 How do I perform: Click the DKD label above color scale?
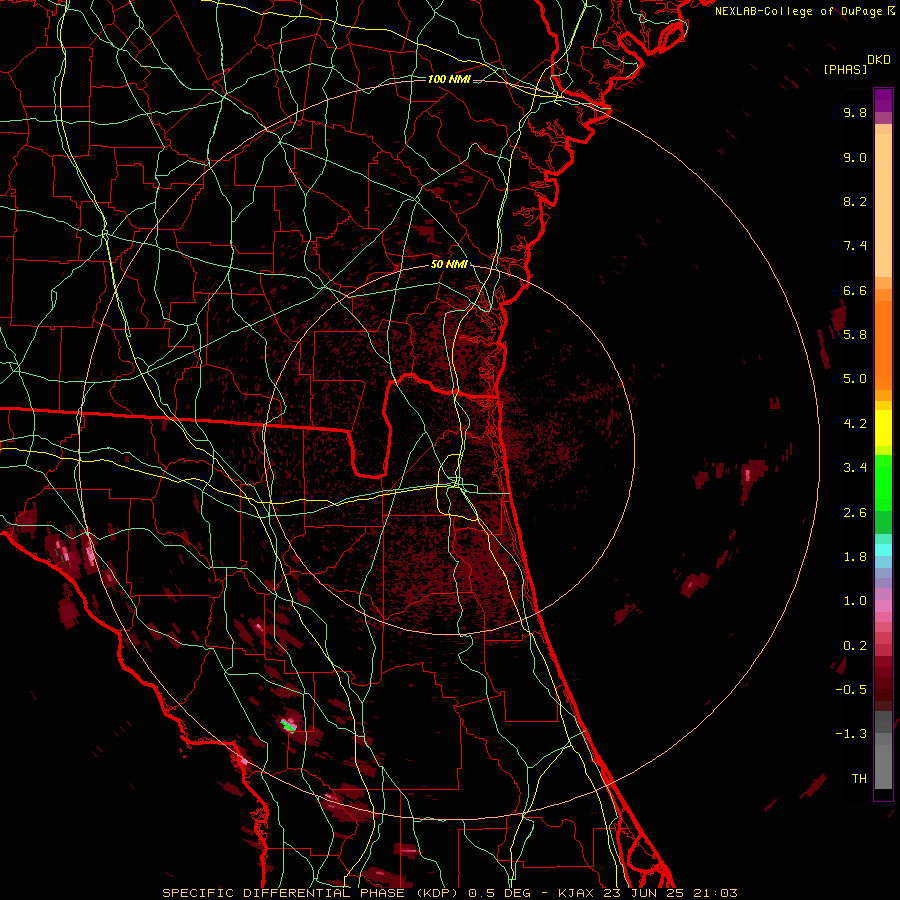(x=879, y=60)
